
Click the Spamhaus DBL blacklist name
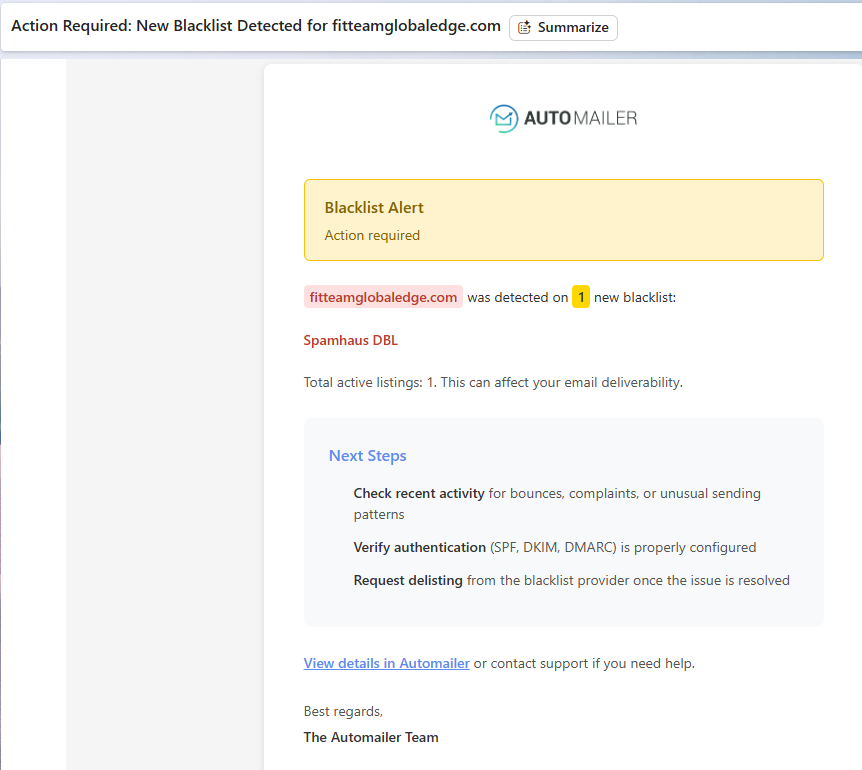[x=351, y=340]
